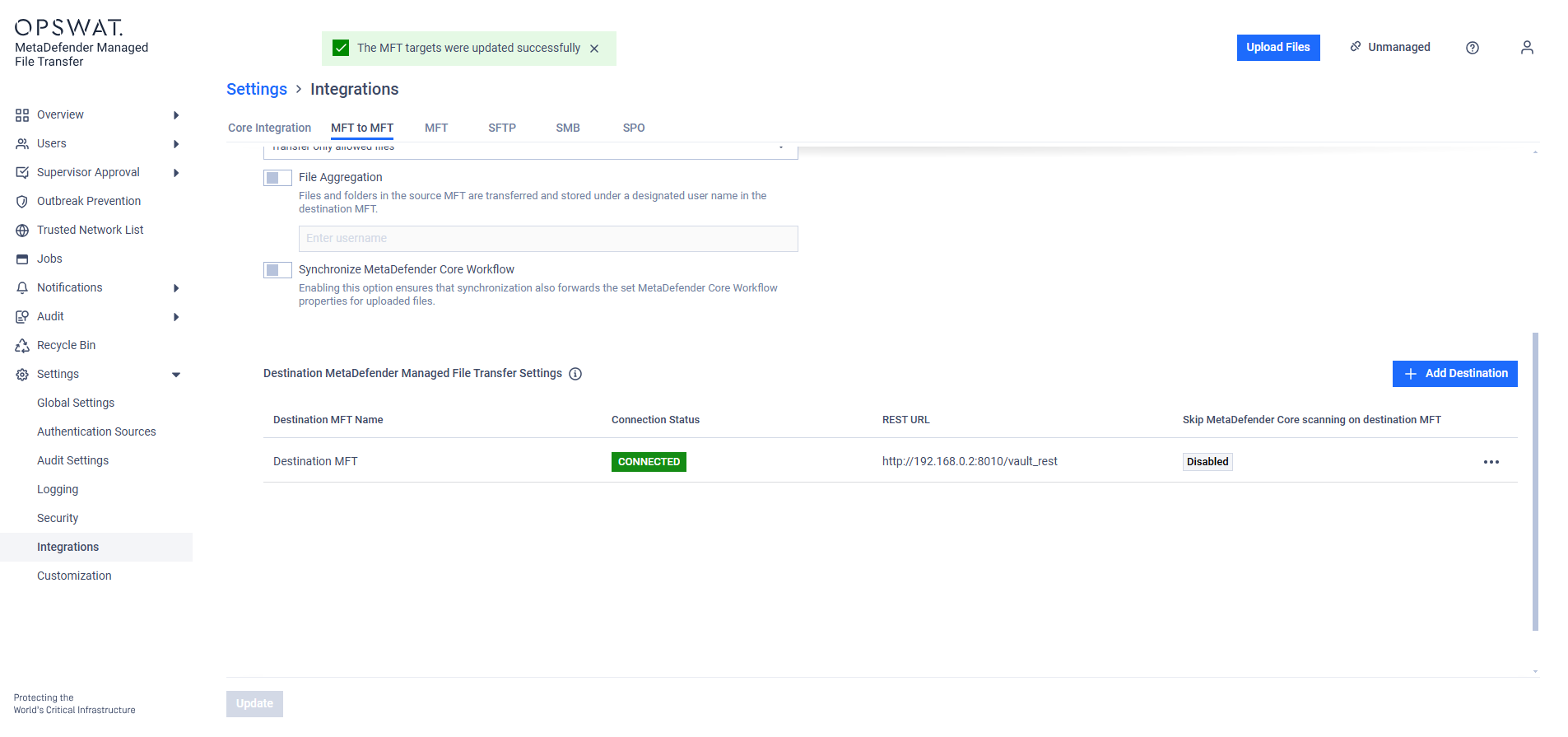Expand the Overview submenu arrow
The height and width of the screenshot is (737, 1568).
tap(176, 115)
